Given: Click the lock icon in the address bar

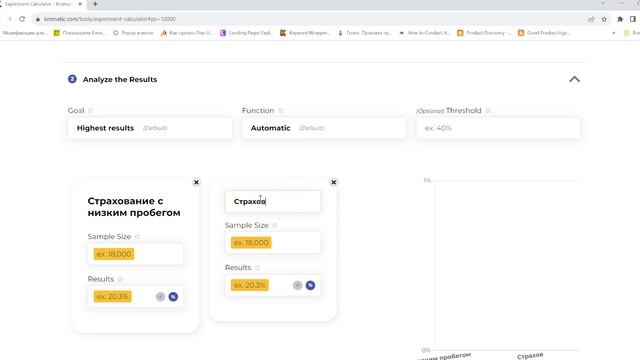Looking at the screenshot, I should click(x=38, y=19).
